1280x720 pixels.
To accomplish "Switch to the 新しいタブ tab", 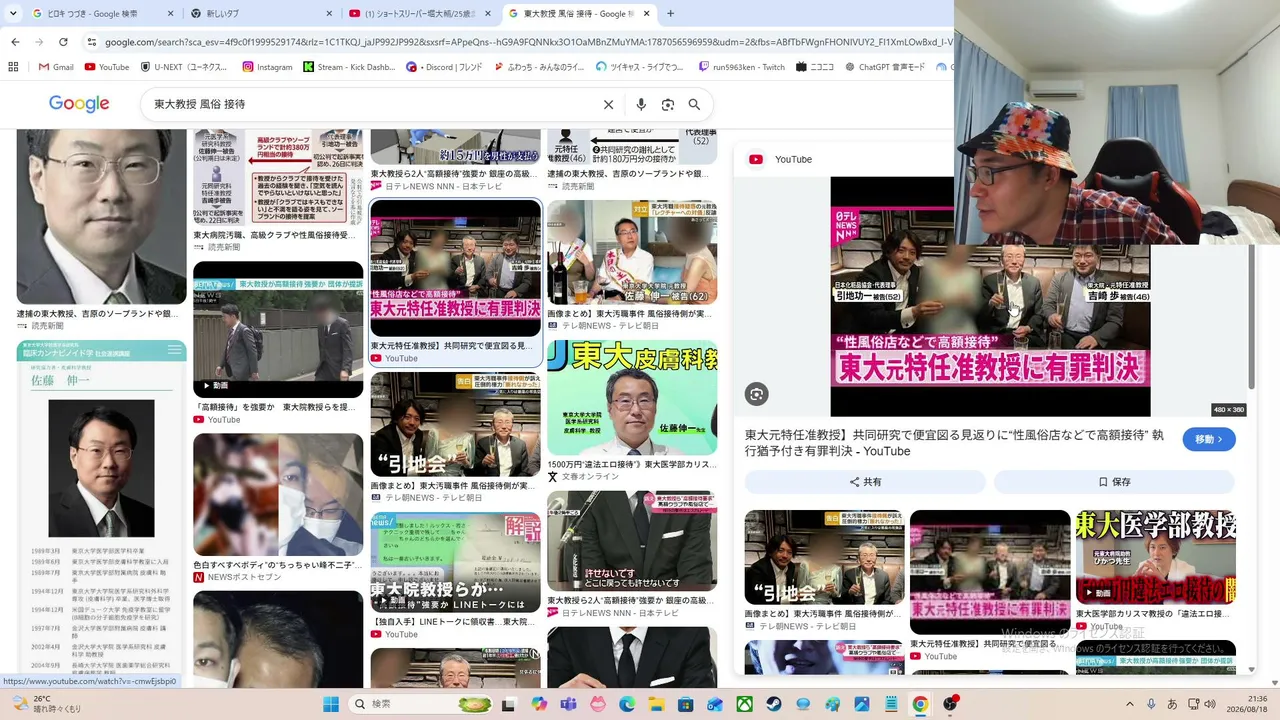I will [262, 14].
